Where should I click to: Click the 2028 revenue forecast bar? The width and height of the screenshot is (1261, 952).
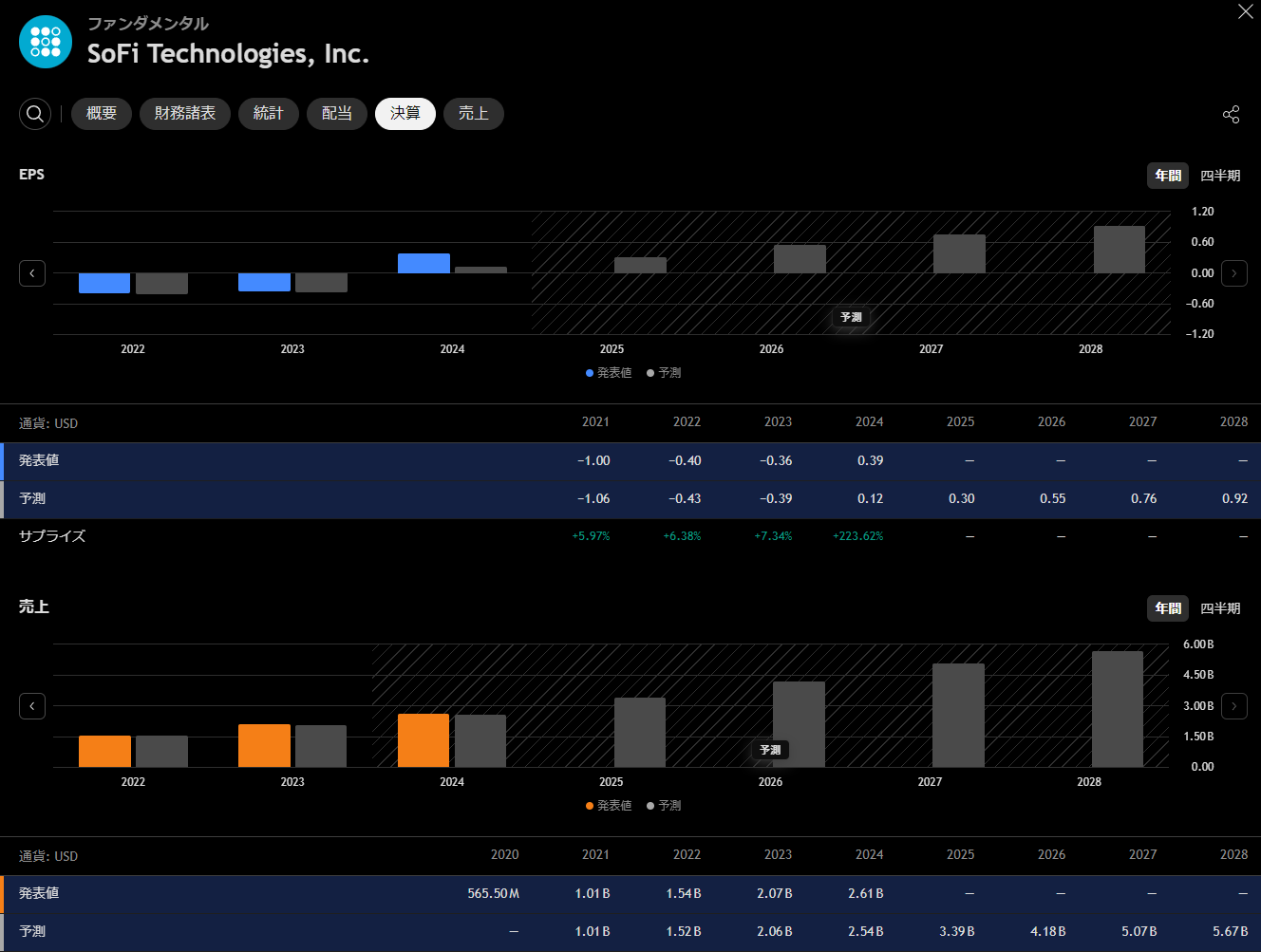coord(1118,709)
